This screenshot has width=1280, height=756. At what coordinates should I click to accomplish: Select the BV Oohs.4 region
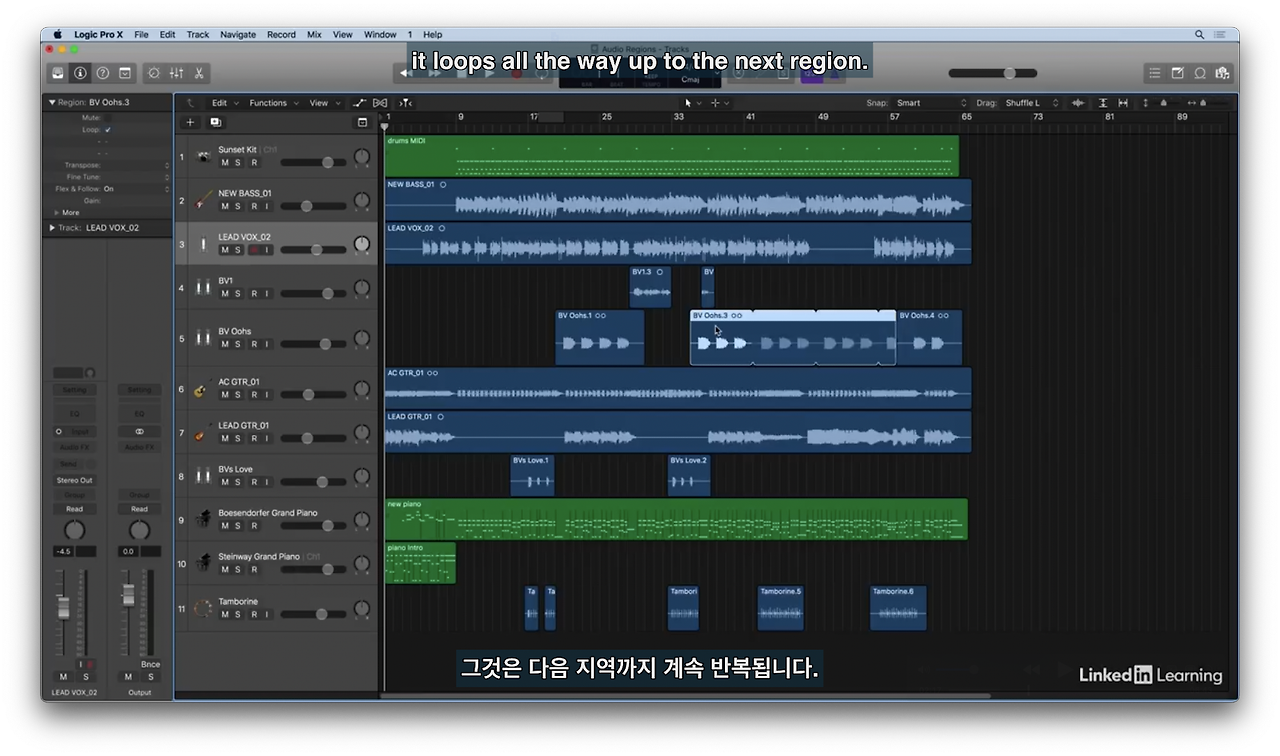(x=929, y=338)
